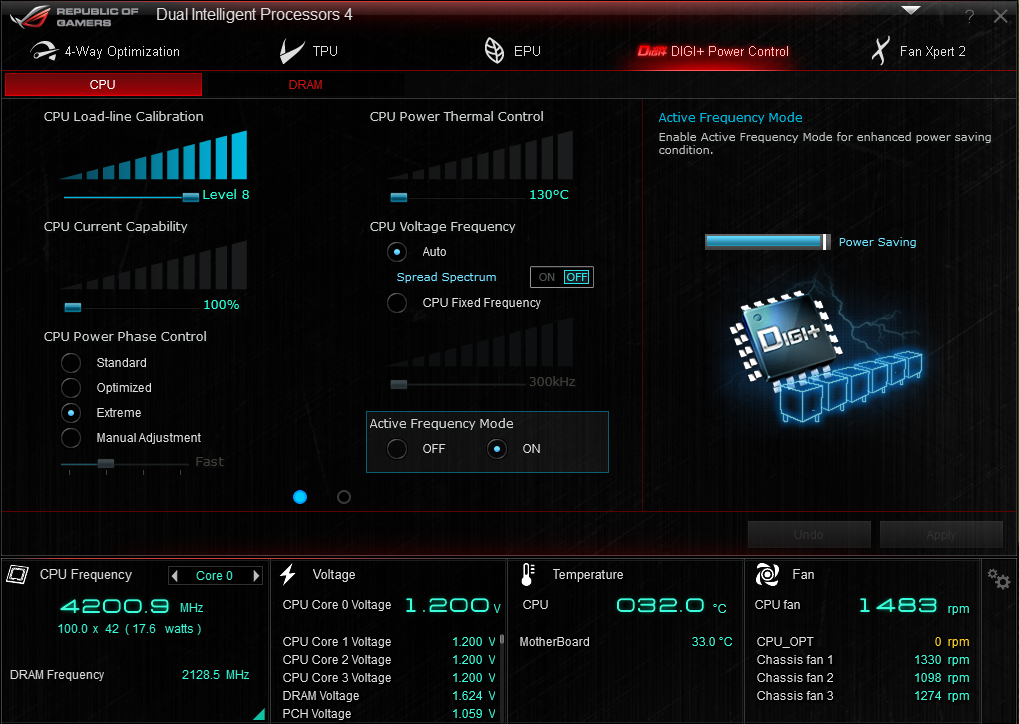Adjust Manual Adjustment Fast slider handle
The height and width of the screenshot is (724, 1019).
click(x=106, y=463)
